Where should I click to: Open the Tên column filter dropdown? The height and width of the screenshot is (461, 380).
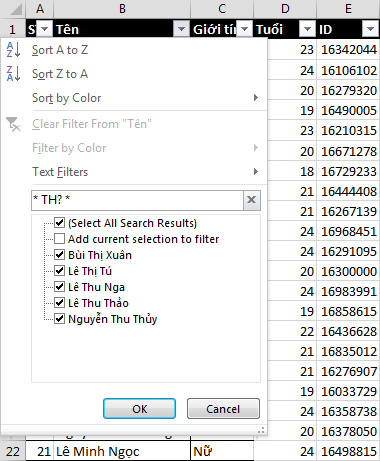(x=181, y=29)
